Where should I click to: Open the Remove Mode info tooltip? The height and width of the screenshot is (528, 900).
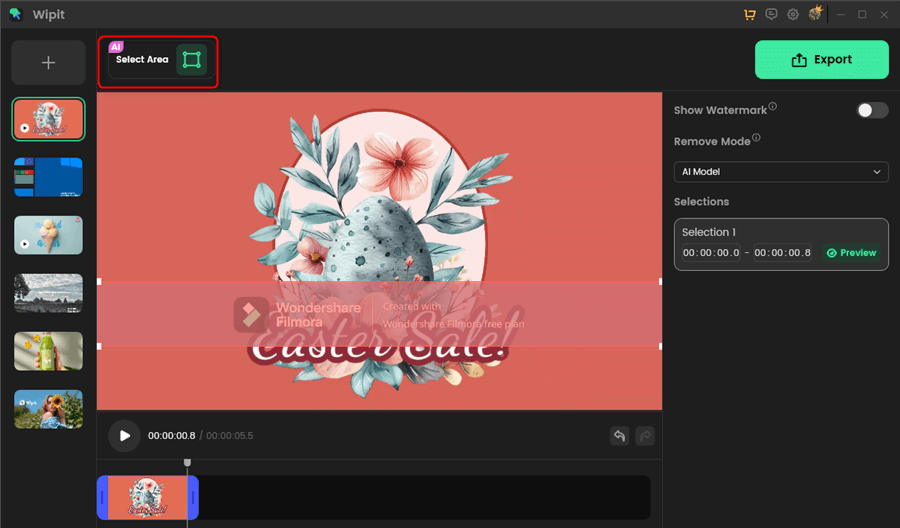[757, 138]
